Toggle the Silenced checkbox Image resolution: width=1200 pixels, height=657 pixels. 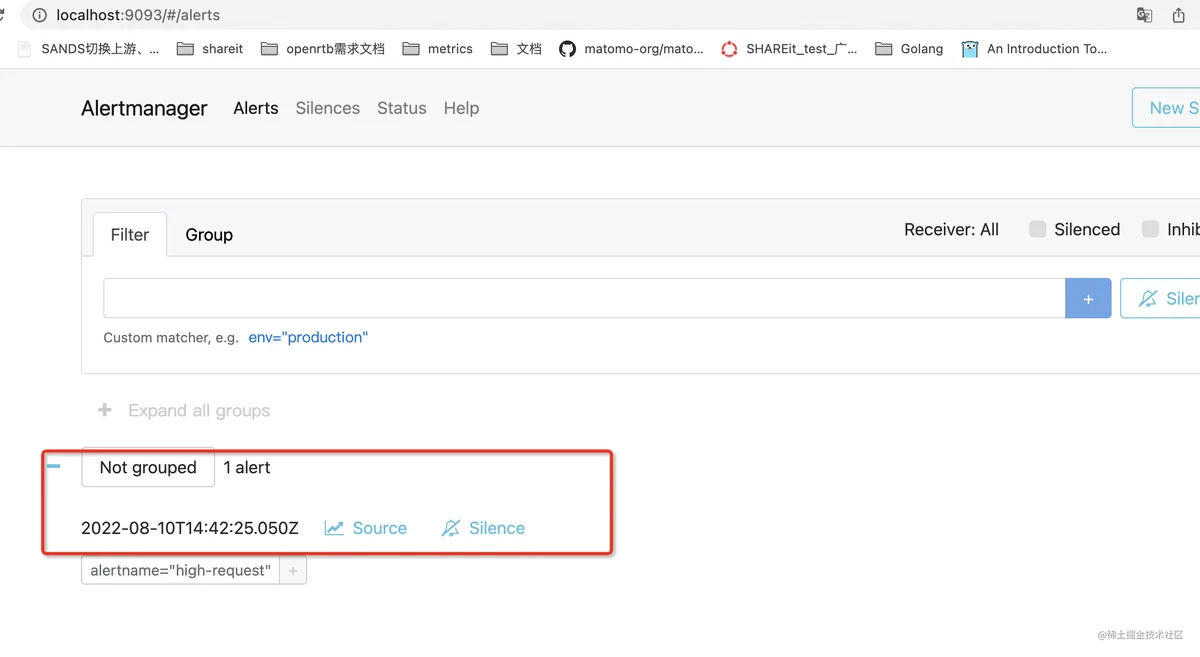[x=1037, y=229]
